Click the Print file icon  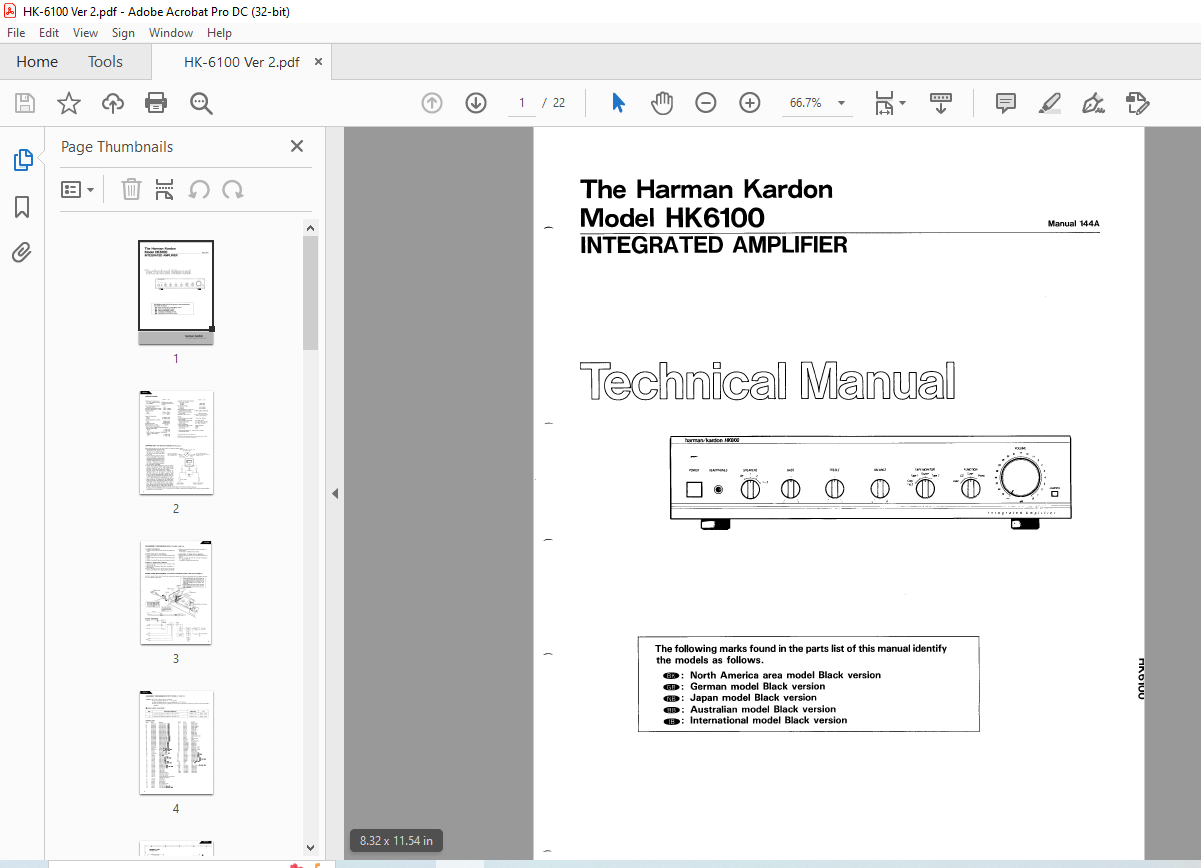pyautogui.click(x=156, y=103)
